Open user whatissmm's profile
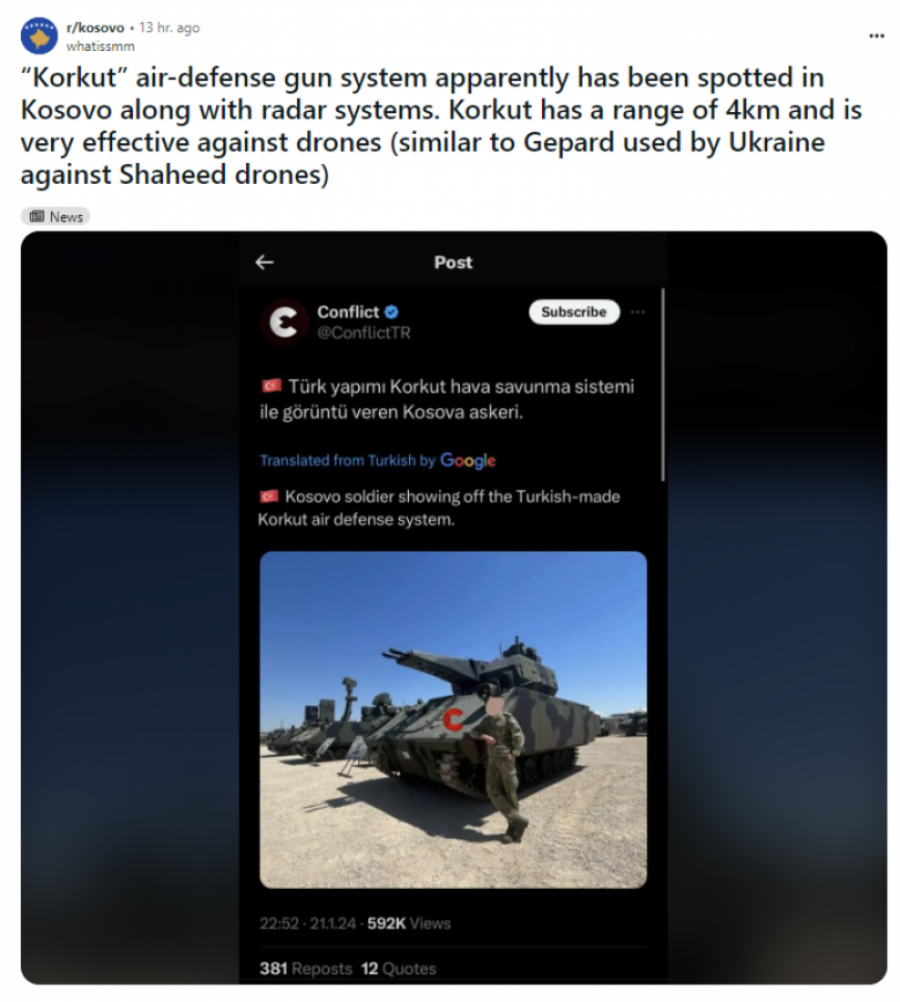 pyautogui.click(x=100, y=46)
